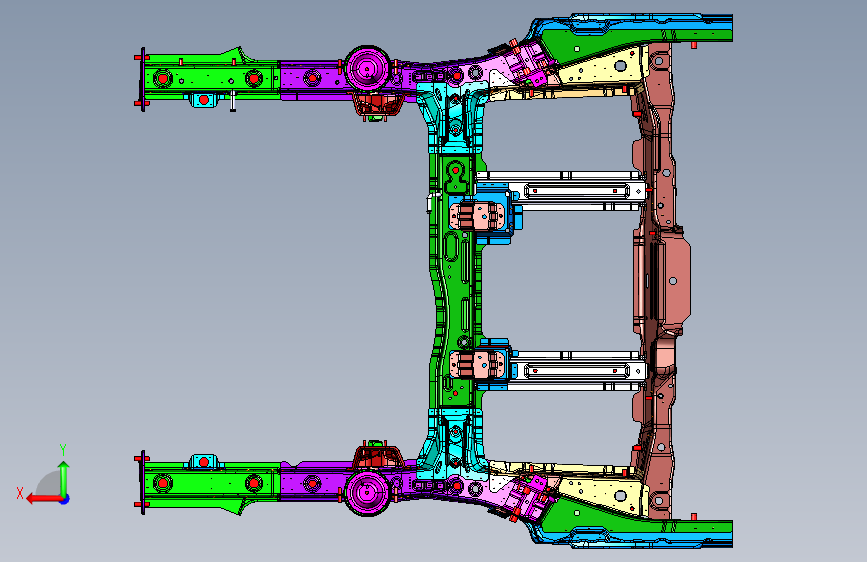Select the upper pink bracket on central crossmember

(x=477, y=216)
